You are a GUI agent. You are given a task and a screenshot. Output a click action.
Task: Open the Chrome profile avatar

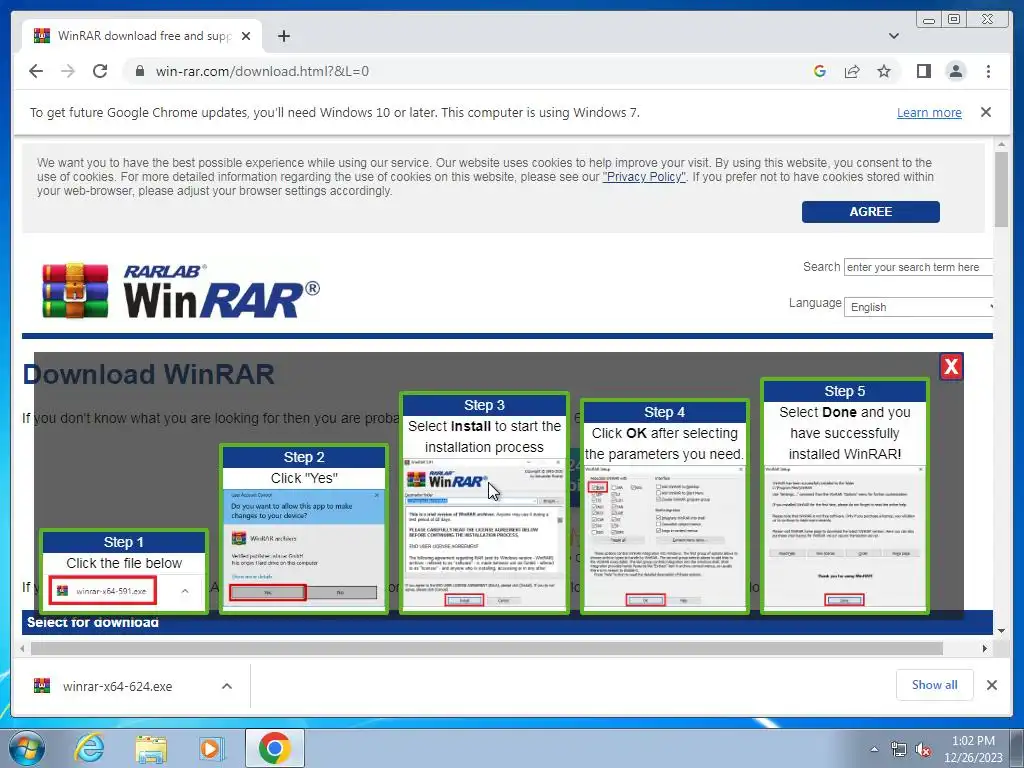pos(955,71)
